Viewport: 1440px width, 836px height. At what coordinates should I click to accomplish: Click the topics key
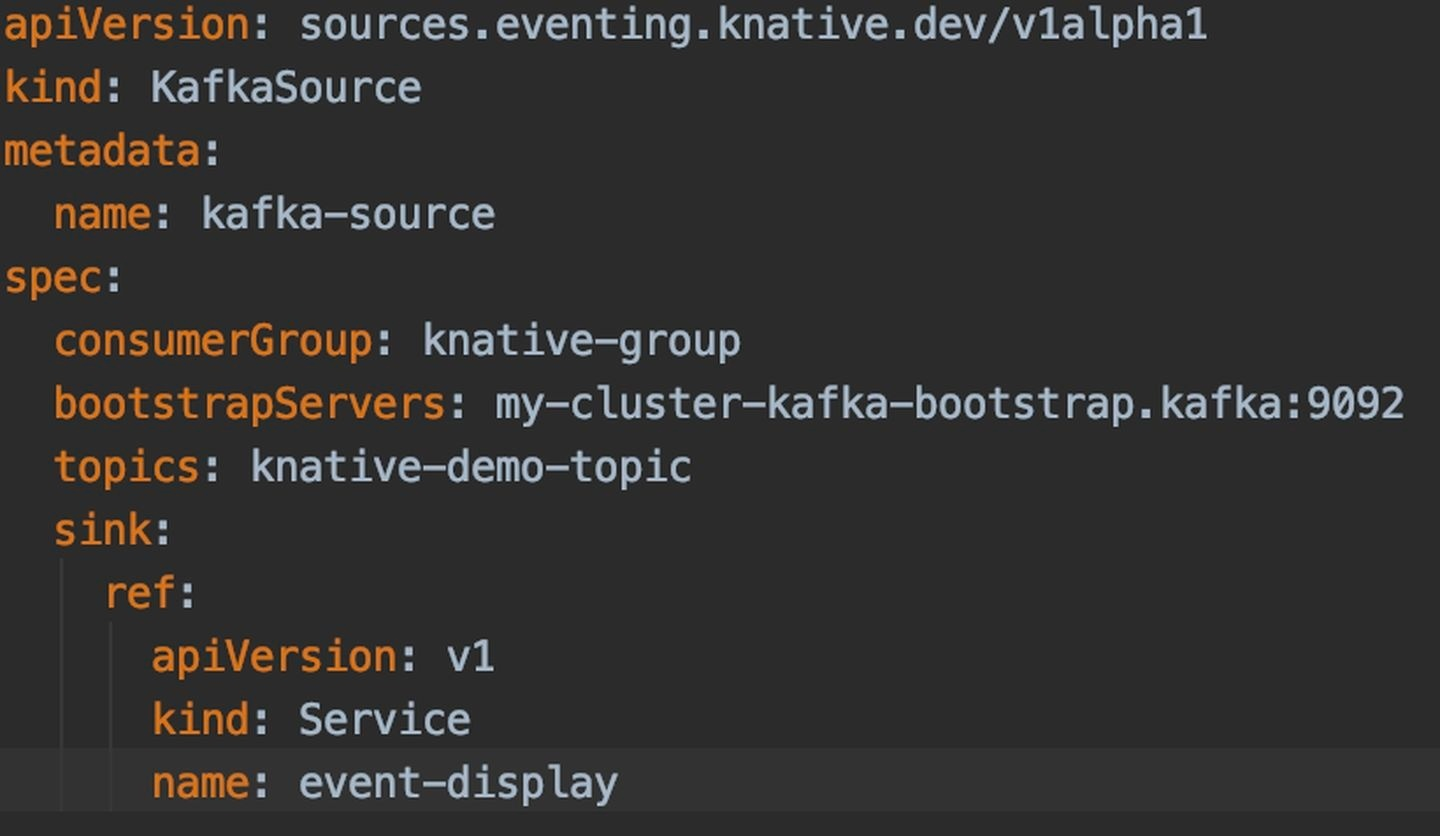click(x=126, y=468)
